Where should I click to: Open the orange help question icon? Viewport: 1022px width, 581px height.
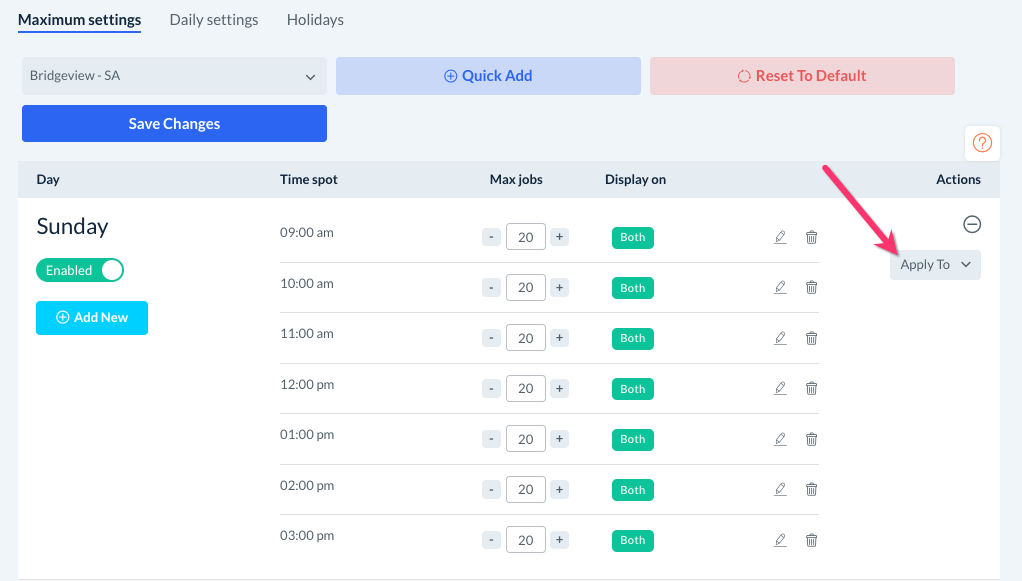click(982, 143)
